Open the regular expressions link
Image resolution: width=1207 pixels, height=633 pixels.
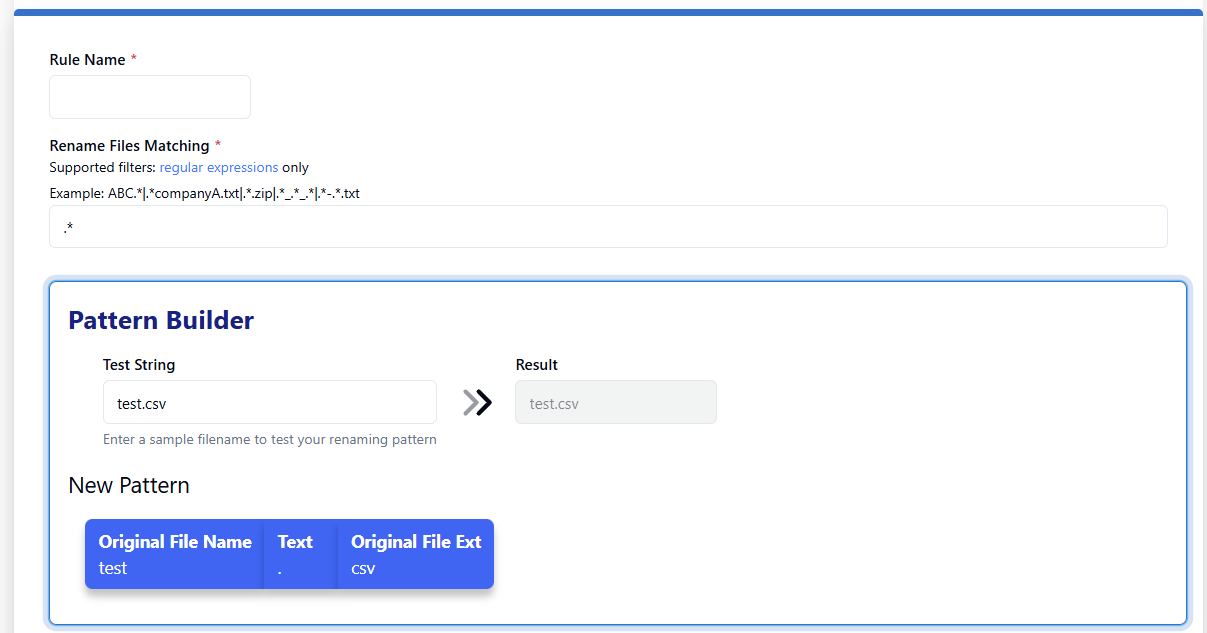pyautogui.click(x=219, y=167)
